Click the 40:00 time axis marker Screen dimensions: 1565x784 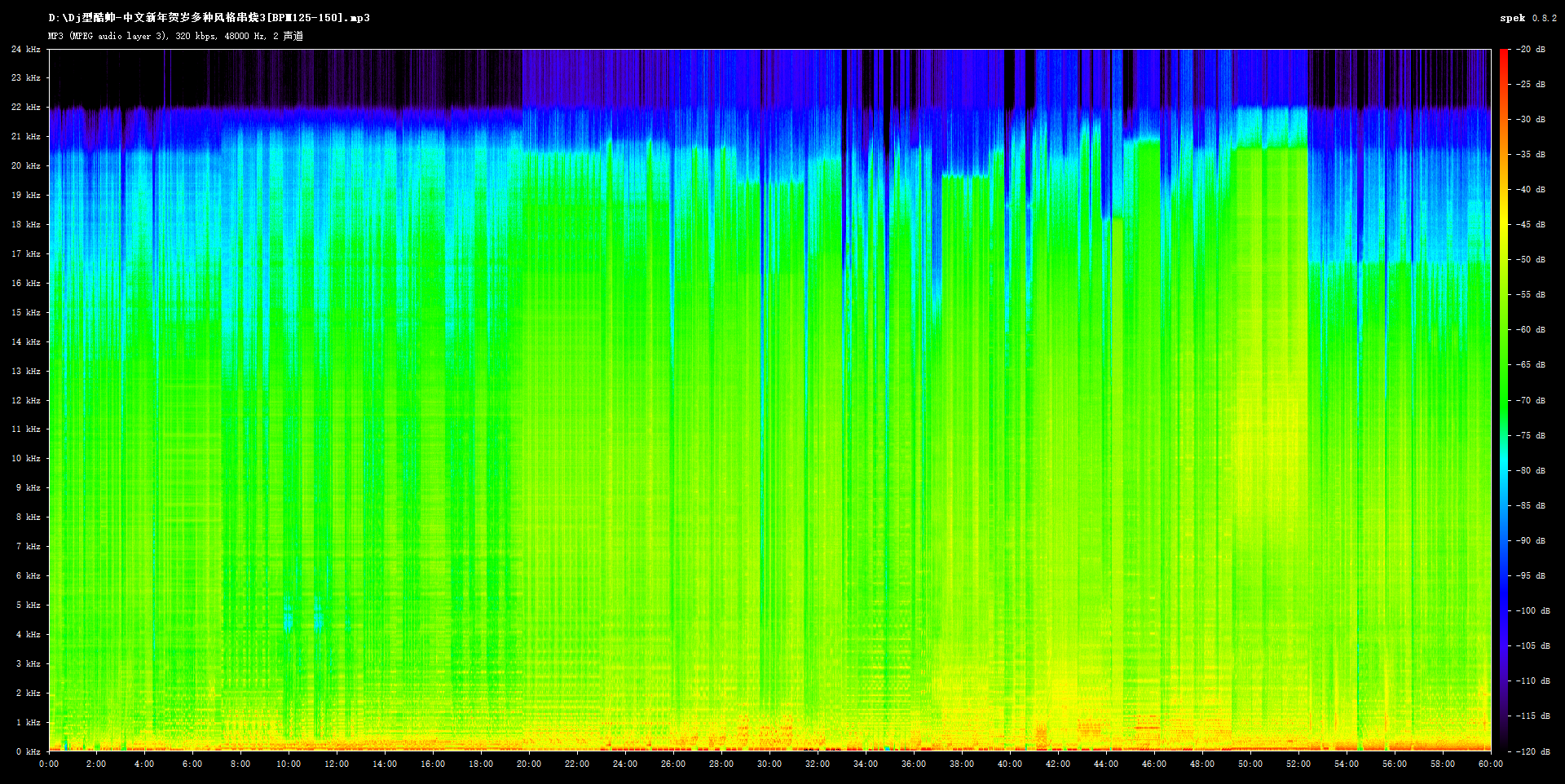click(1010, 764)
